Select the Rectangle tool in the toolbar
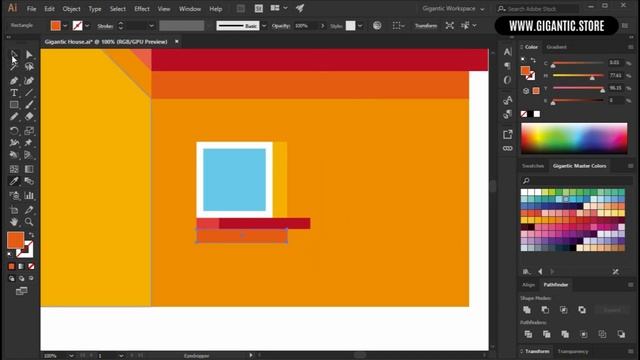Image resolution: width=640 pixels, height=360 pixels. (x=13, y=105)
